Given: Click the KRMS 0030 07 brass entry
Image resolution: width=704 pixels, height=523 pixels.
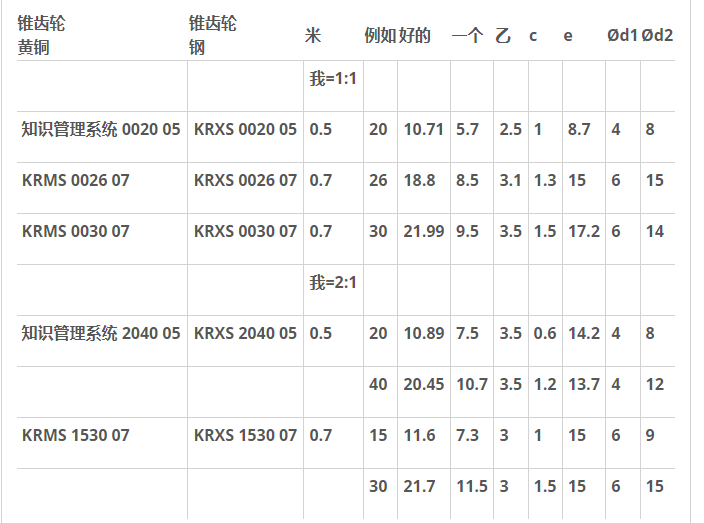Looking at the screenshot, I should point(76,232).
